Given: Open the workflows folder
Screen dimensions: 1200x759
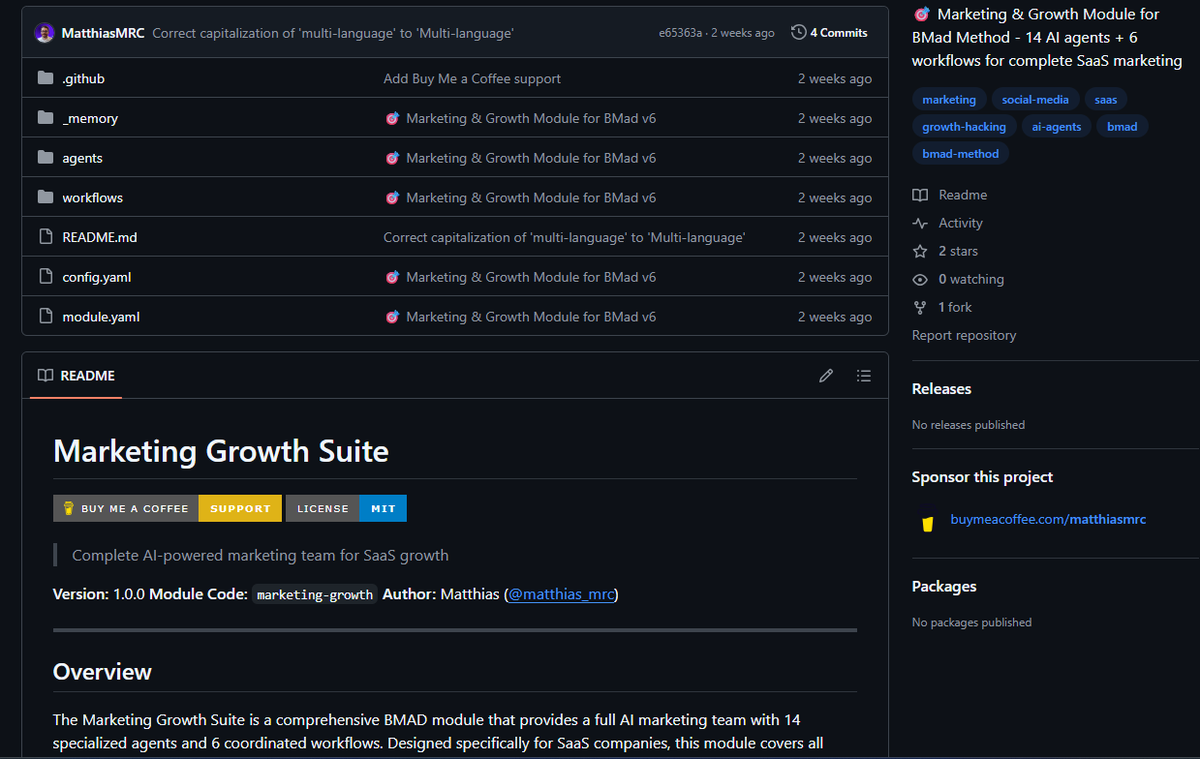Looking at the screenshot, I should (92, 197).
